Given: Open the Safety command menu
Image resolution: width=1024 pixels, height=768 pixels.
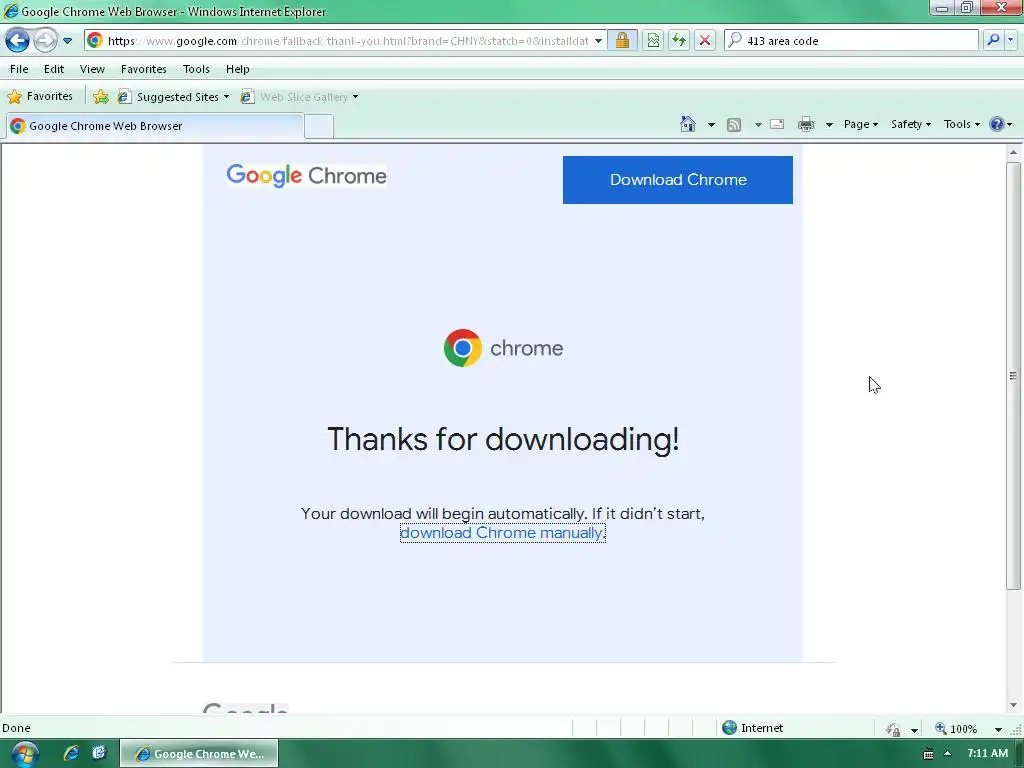Looking at the screenshot, I should [910, 124].
